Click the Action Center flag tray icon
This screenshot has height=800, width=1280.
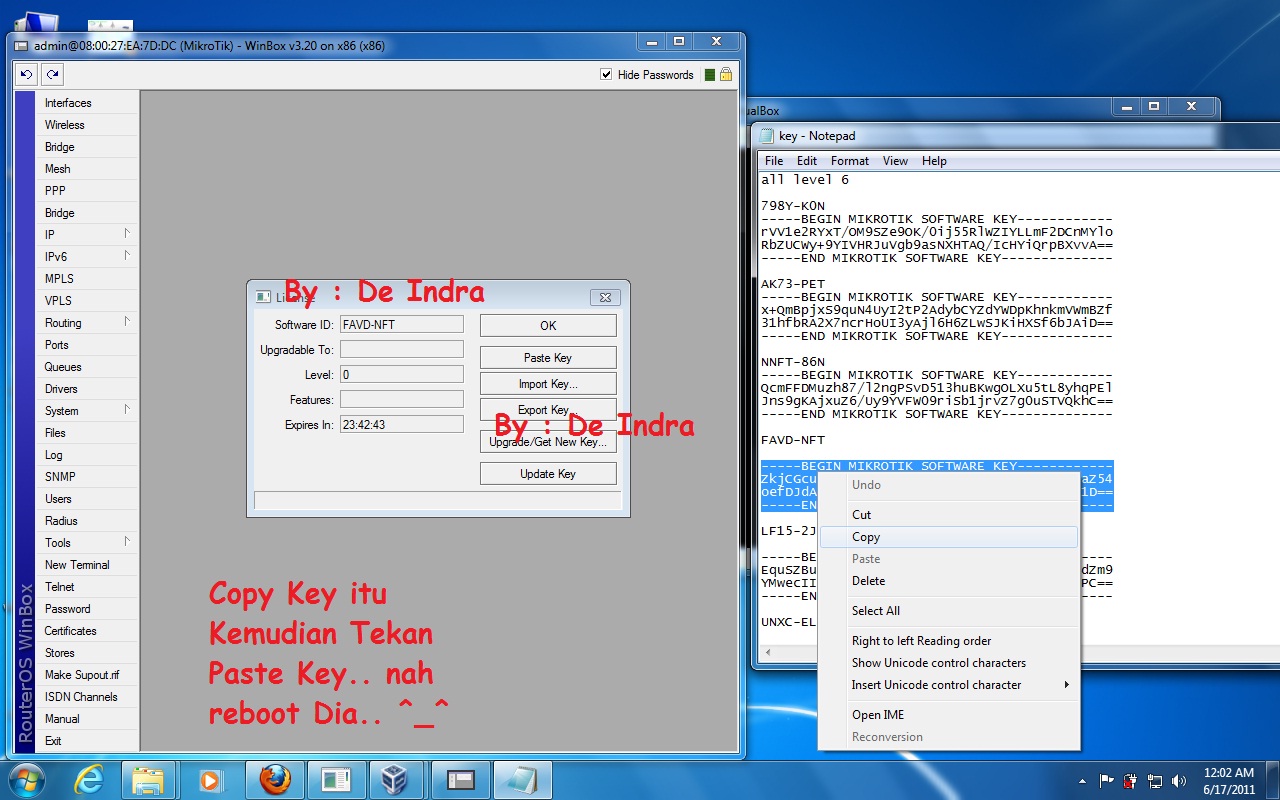tap(1107, 781)
